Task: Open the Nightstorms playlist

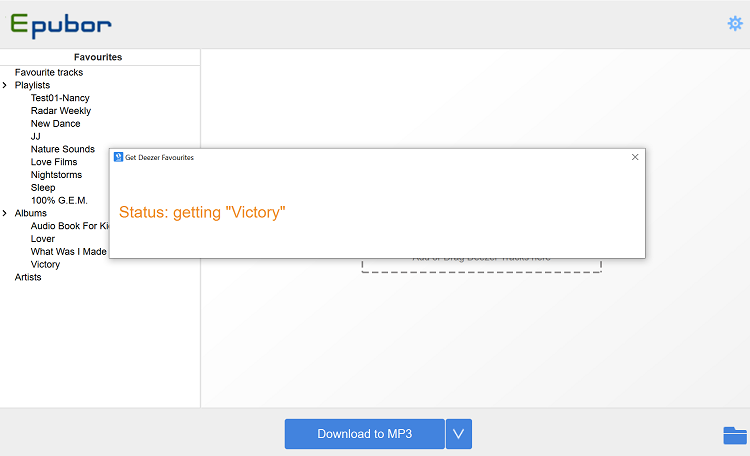Action: pyautogui.click(x=56, y=175)
